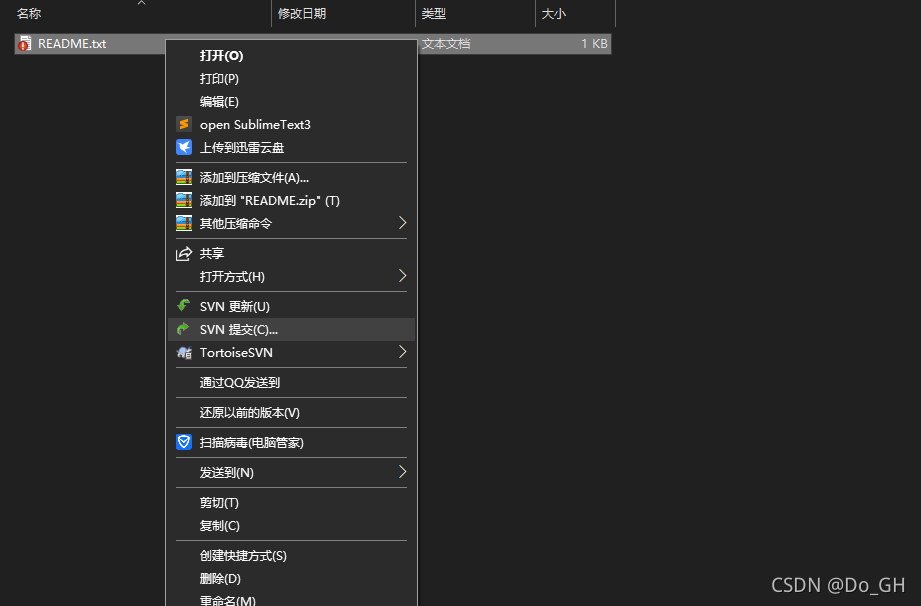The image size is (921, 606).
Task: Select 还原以前的版本(V) menu entry
Action: [x=291, y=412]
